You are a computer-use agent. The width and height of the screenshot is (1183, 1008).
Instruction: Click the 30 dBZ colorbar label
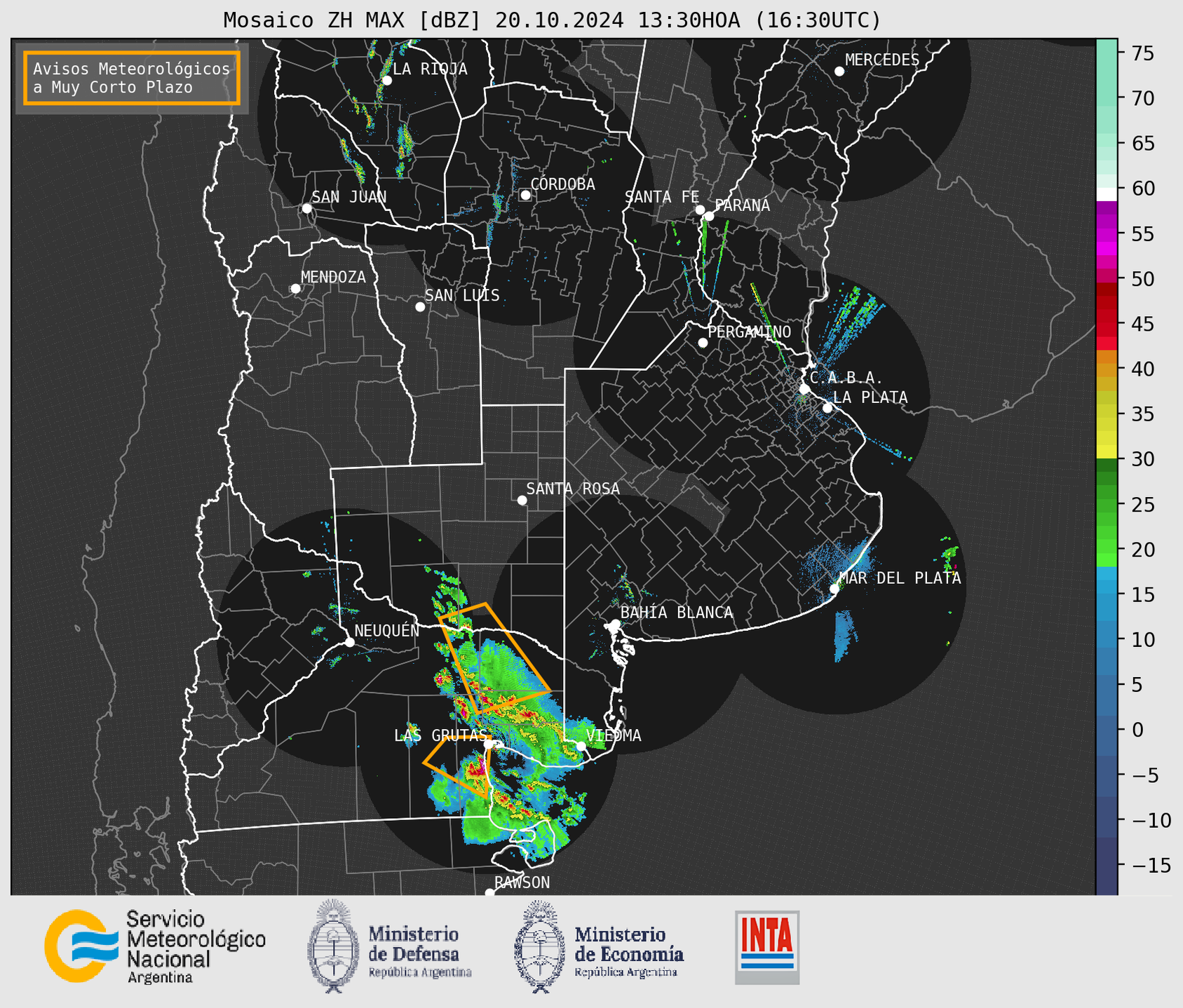point(1142,459)
